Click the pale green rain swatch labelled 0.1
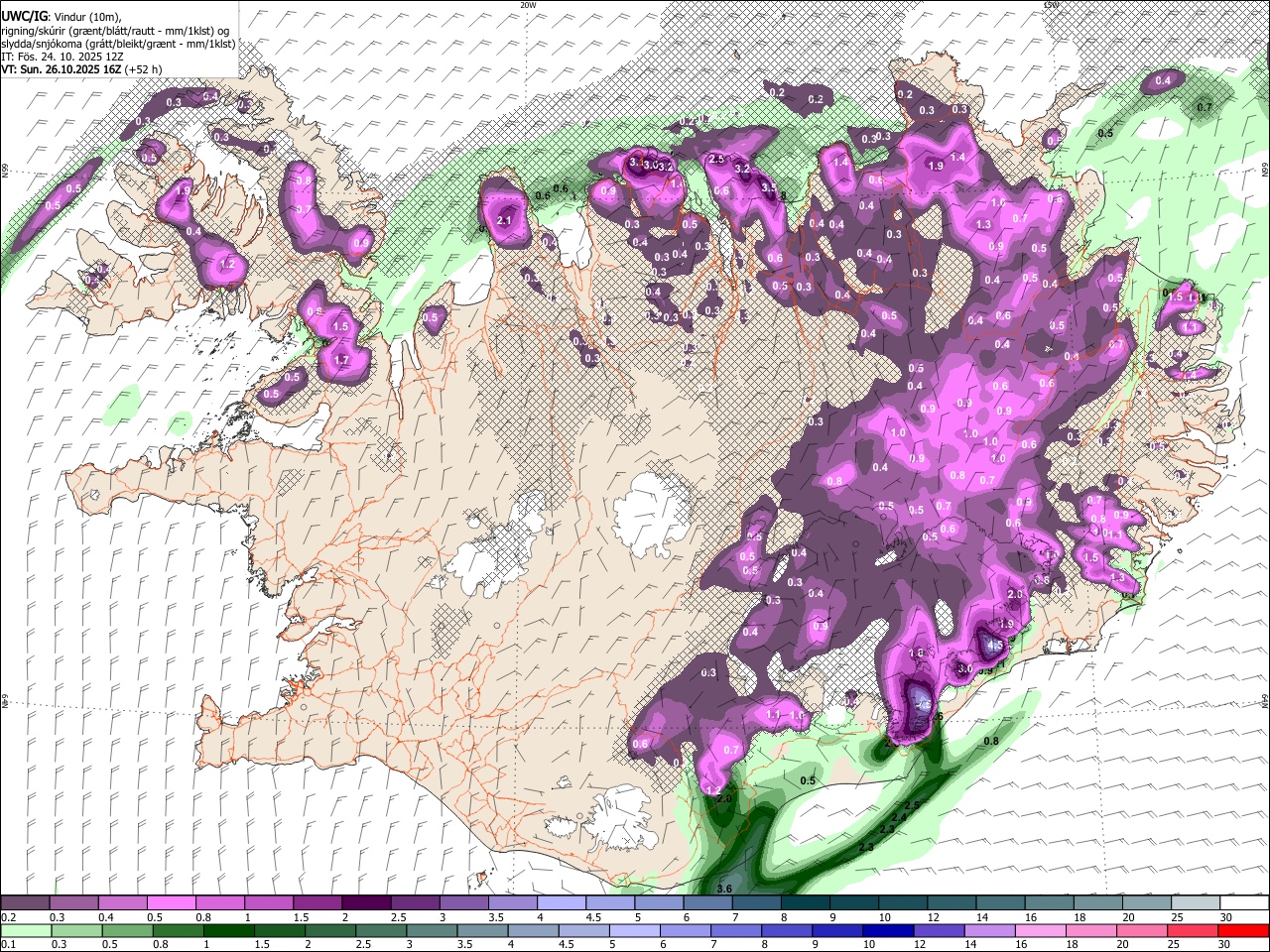 pos(27,931)
